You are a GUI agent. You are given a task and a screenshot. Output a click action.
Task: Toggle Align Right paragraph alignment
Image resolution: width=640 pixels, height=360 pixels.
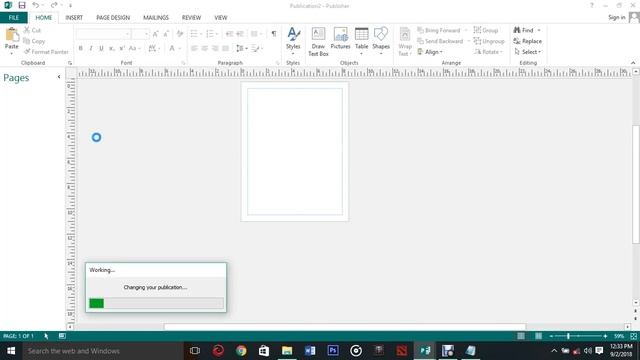pos(215,48)
